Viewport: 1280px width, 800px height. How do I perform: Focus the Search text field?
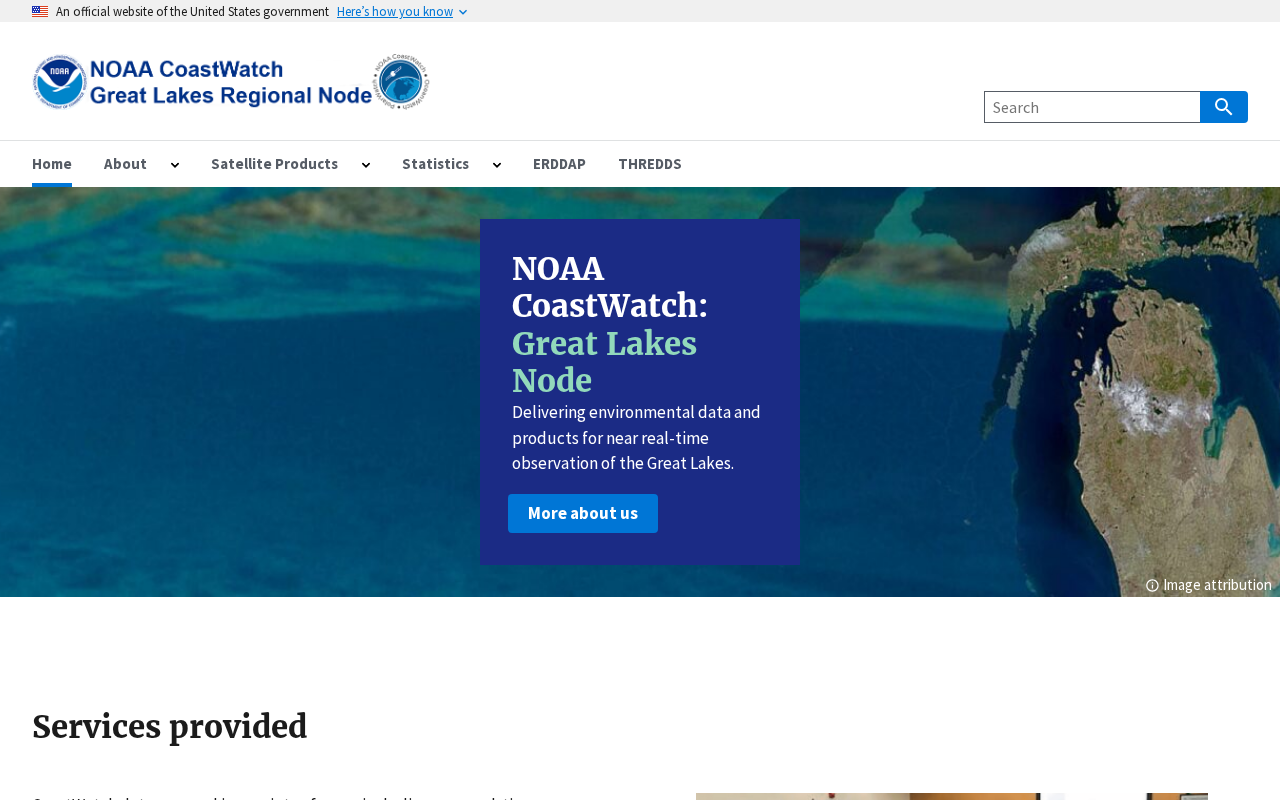click(1092, 107)
